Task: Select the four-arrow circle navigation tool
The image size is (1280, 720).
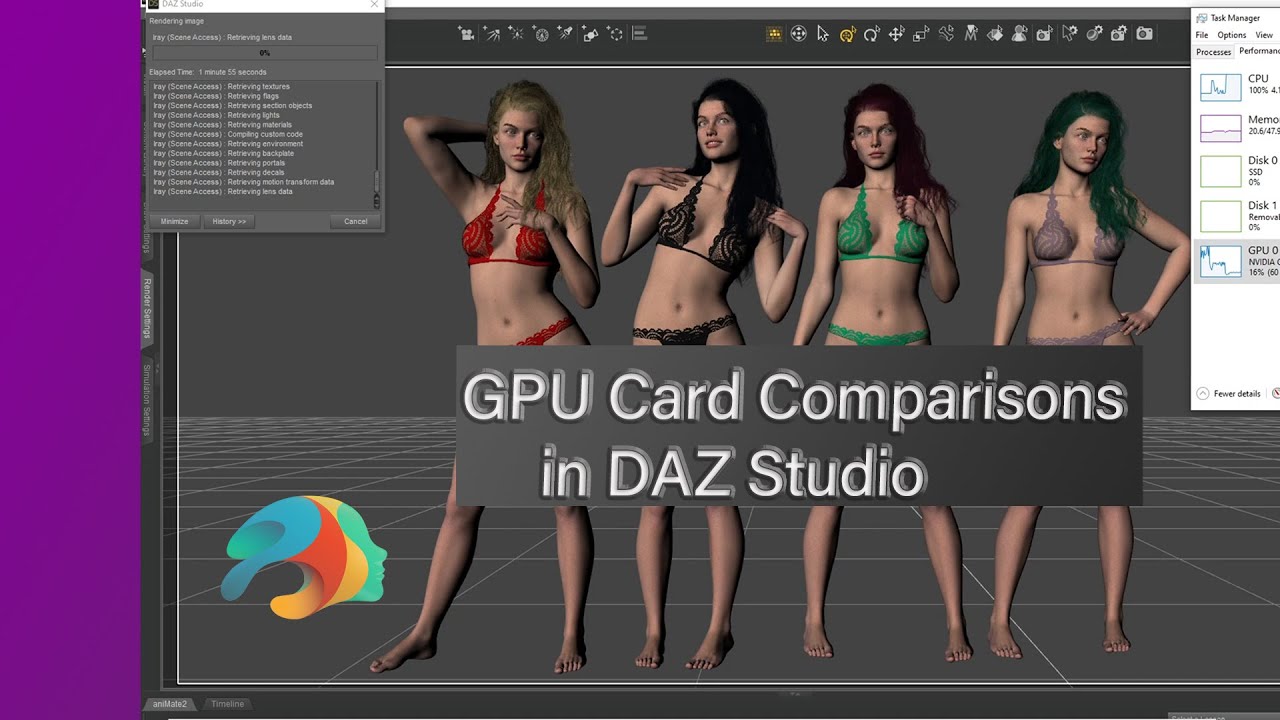Action: (799, 34)
